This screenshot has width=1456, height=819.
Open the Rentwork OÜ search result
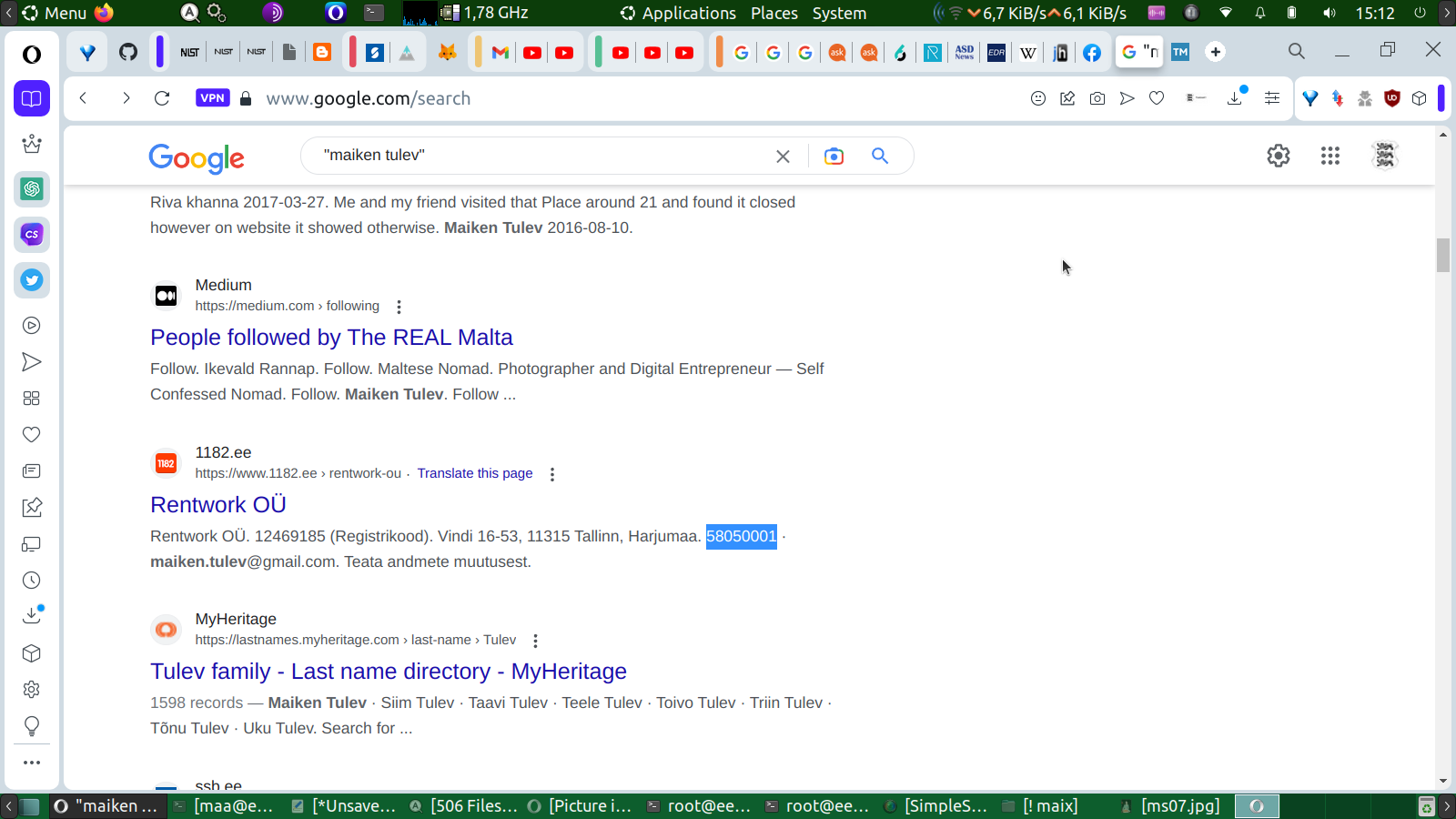(218, 505)
